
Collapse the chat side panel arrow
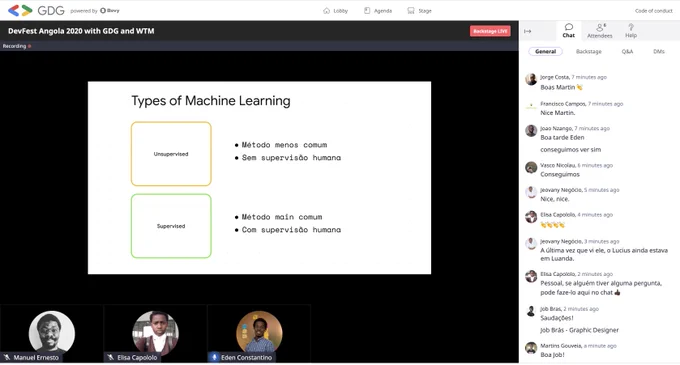pyautogui.click(x=528, y=31)
